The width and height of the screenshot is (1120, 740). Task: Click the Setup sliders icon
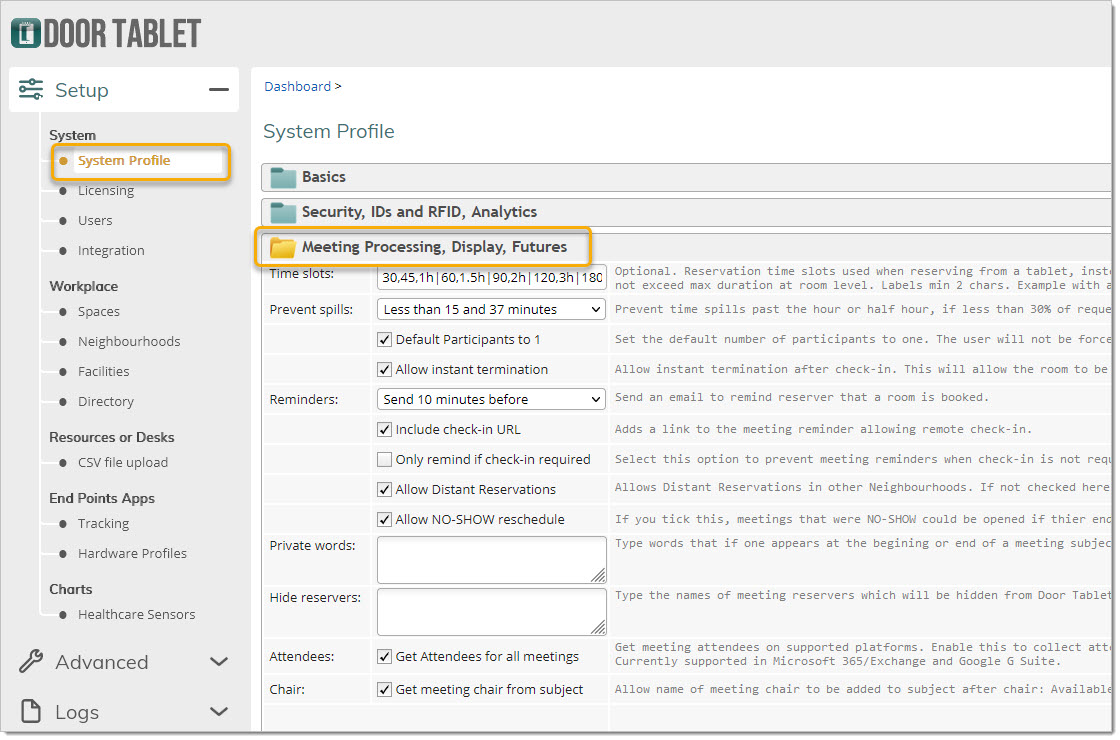tap(31, 90)
